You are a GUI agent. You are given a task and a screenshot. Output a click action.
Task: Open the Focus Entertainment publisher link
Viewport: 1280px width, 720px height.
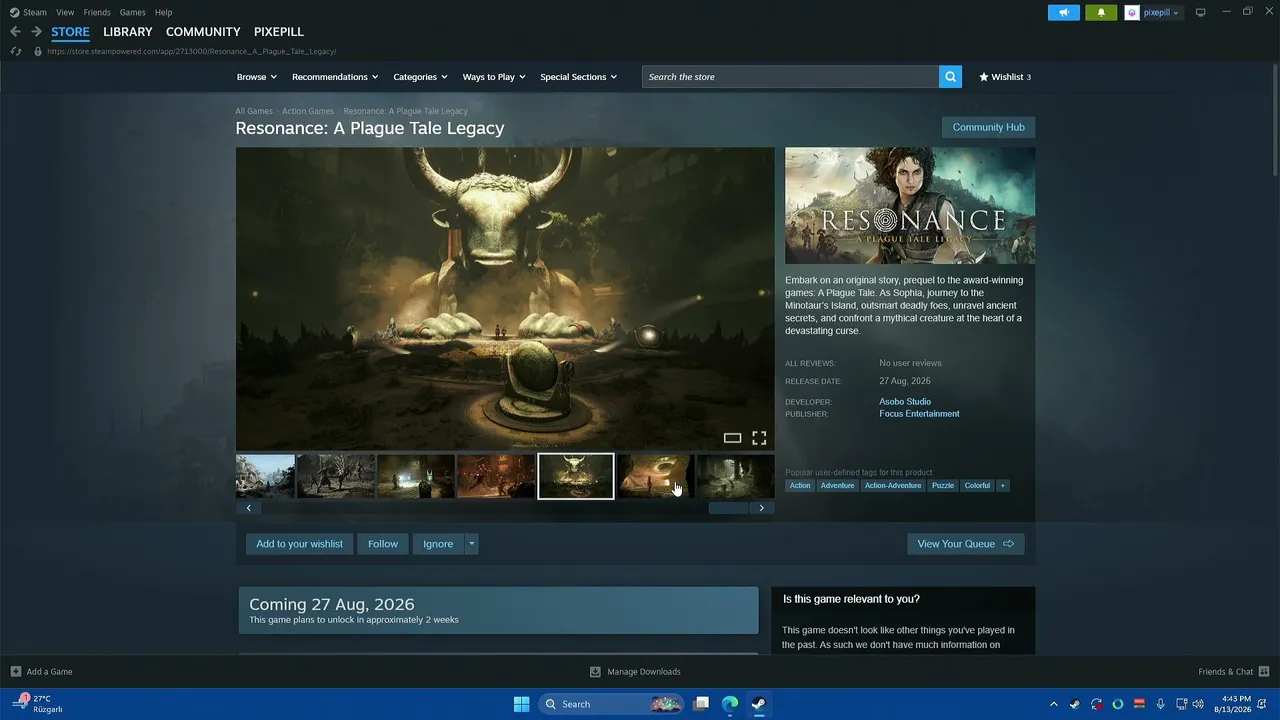tap(919, 414)
